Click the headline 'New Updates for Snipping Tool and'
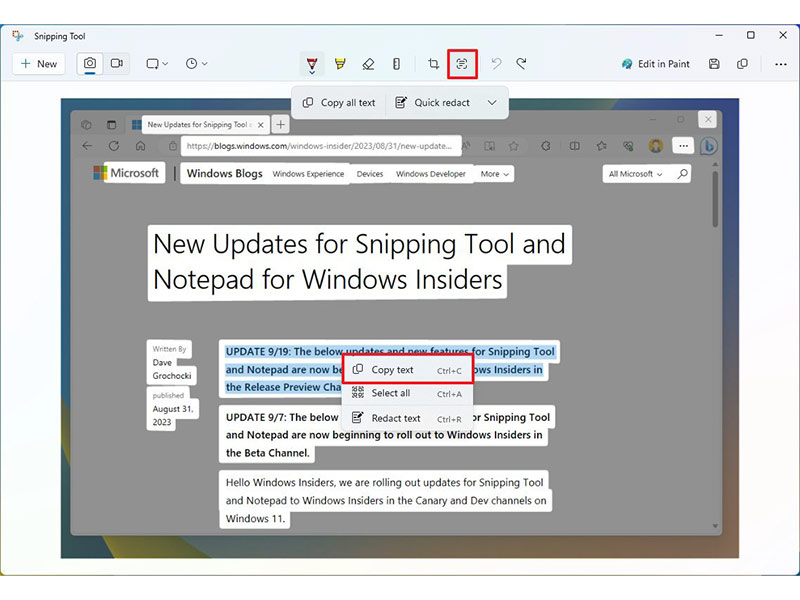The height and width of the screenshot is (600, 800). (x=359, y=244)
